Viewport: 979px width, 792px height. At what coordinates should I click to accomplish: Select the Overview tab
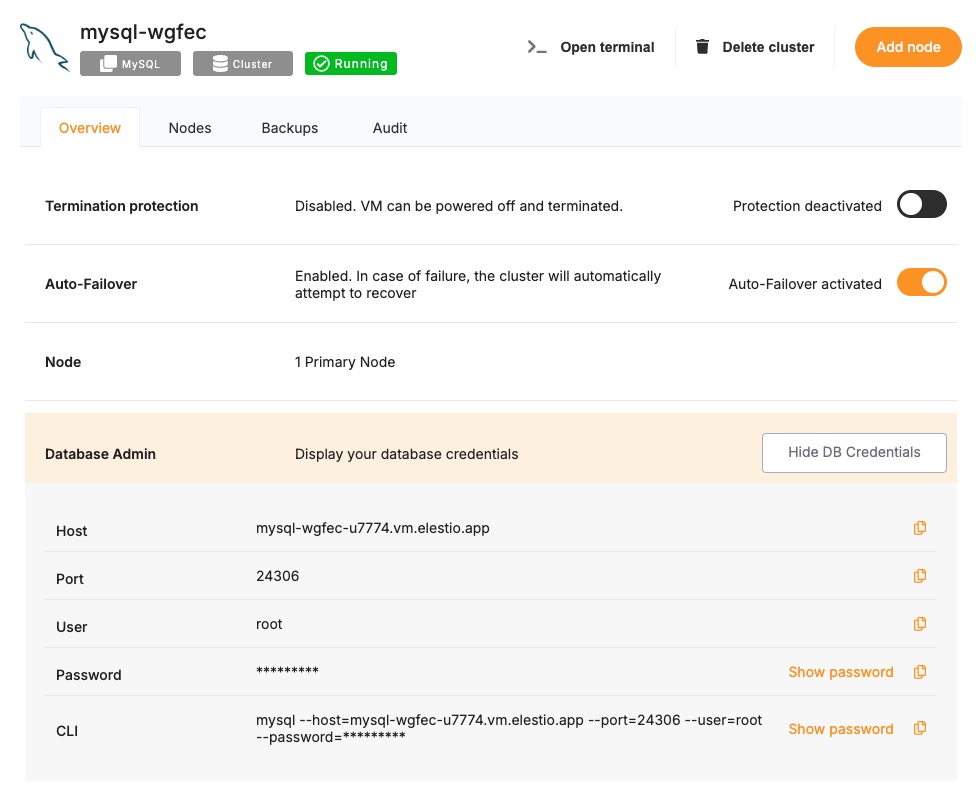point(90,128)
